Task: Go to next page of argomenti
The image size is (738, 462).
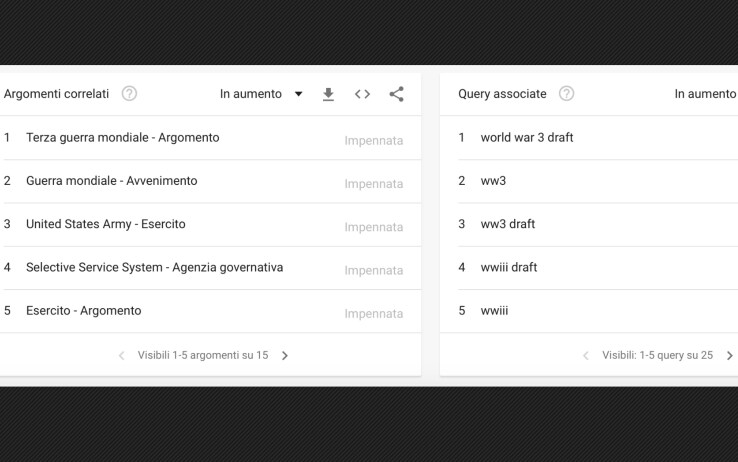Action: pyautogui.click(x=285, y=356)
